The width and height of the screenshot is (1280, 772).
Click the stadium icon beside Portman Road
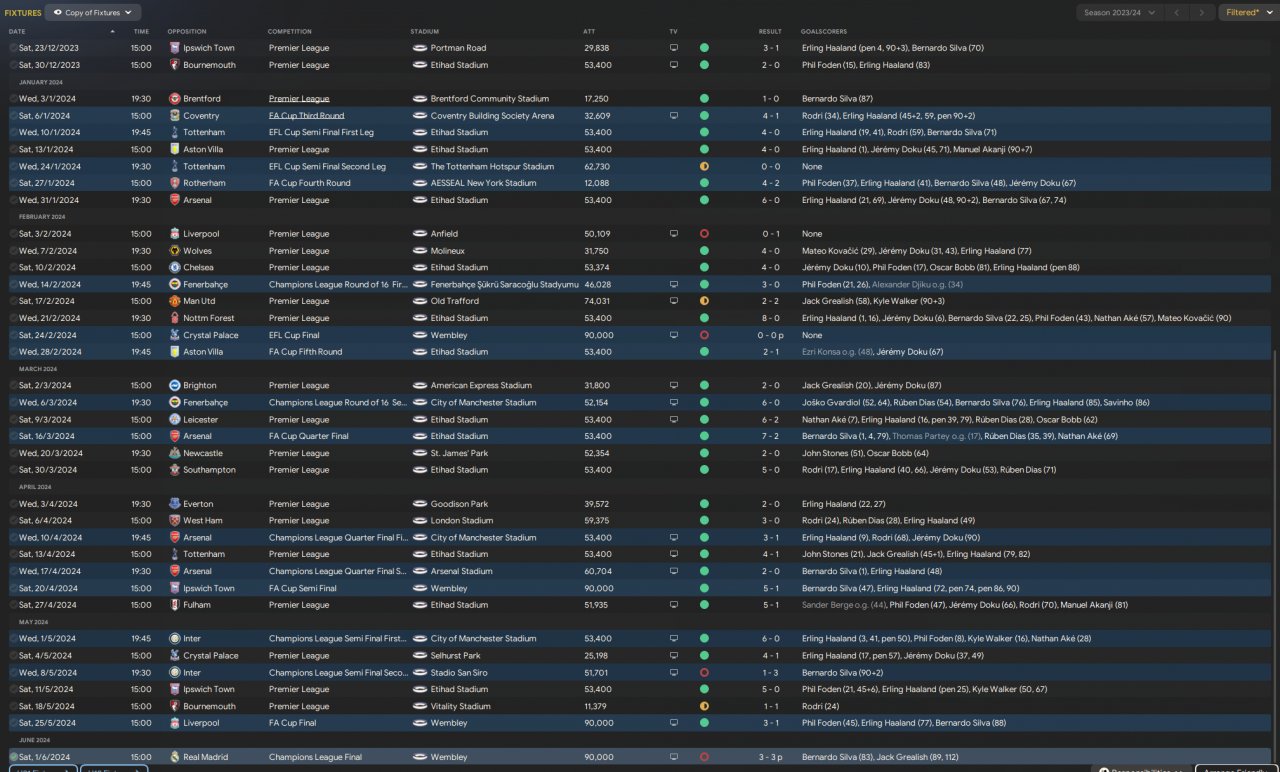point(419,48)
